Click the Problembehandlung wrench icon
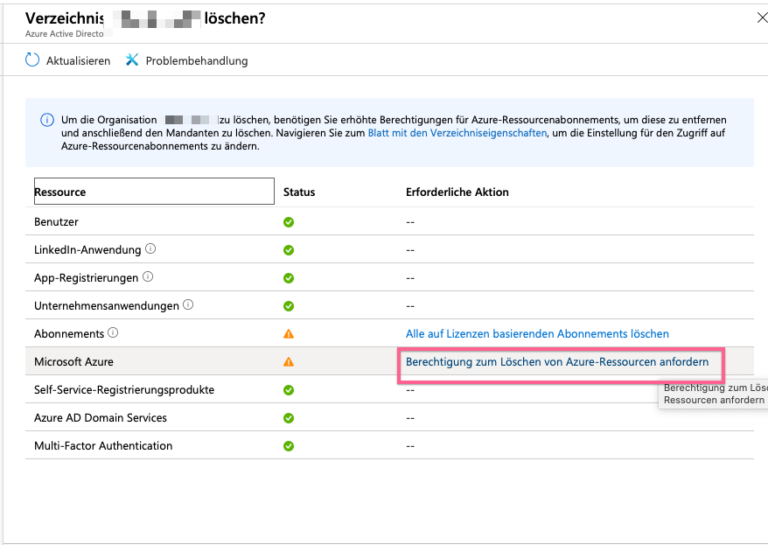The width and height of the screenshot is (768, 545). (x=132, y=60)
